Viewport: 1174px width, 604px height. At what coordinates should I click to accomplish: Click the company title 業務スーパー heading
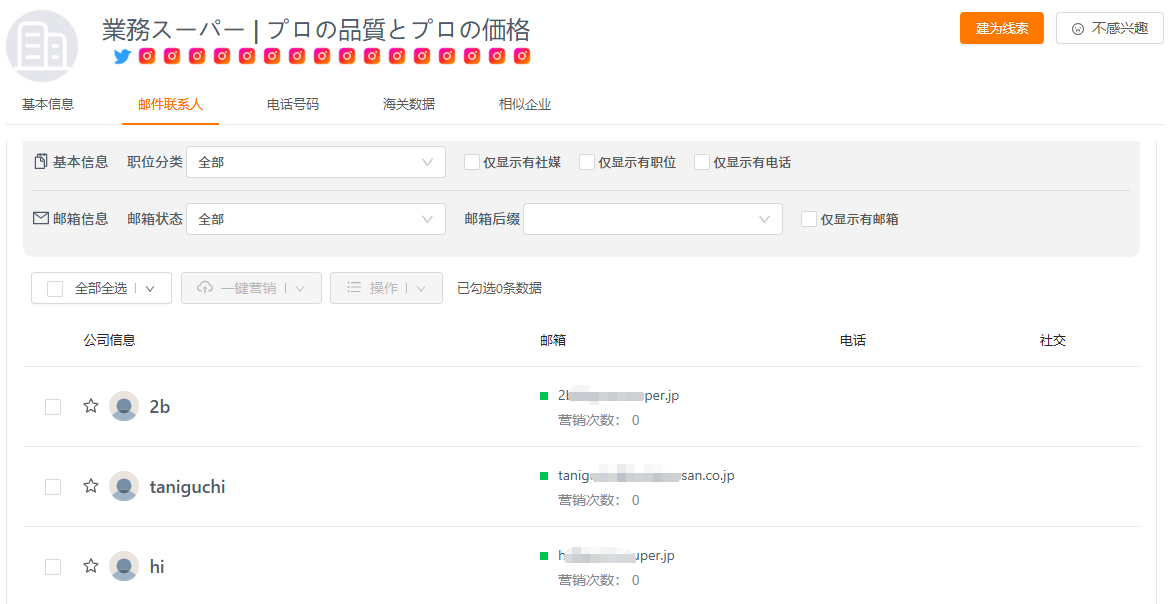click(316, 30)
